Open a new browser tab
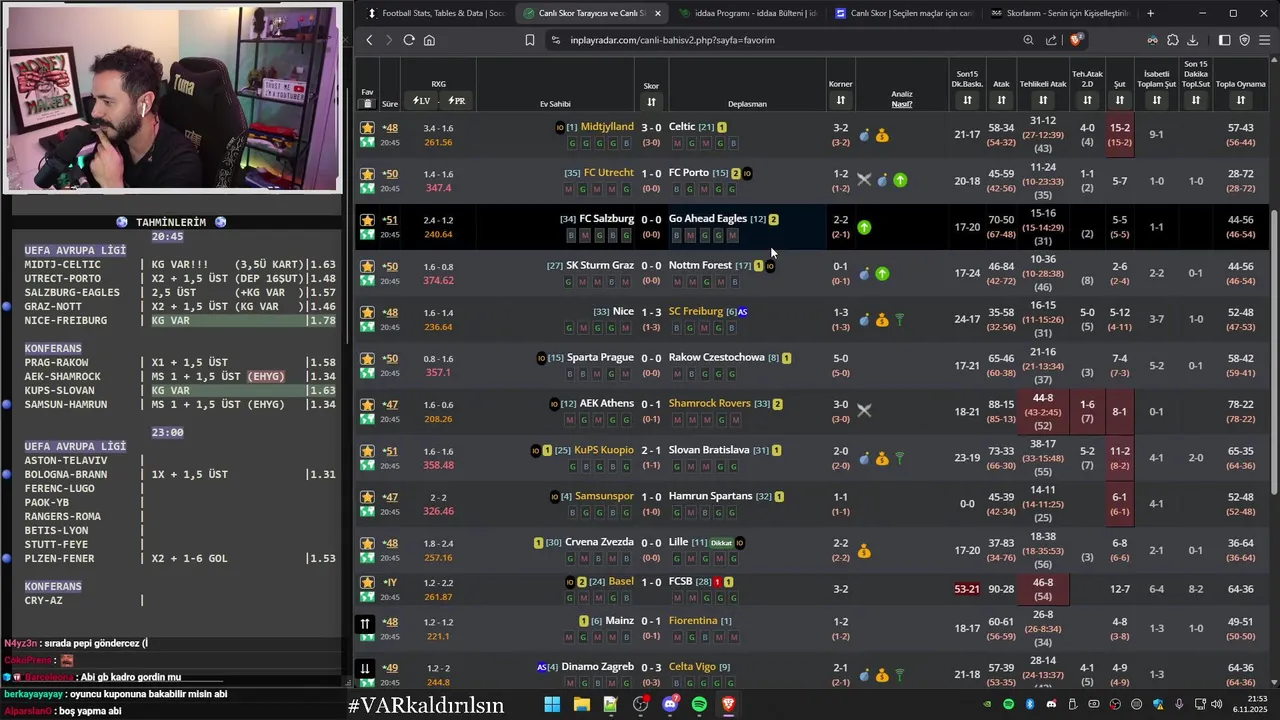 (x=1150, y=13)
